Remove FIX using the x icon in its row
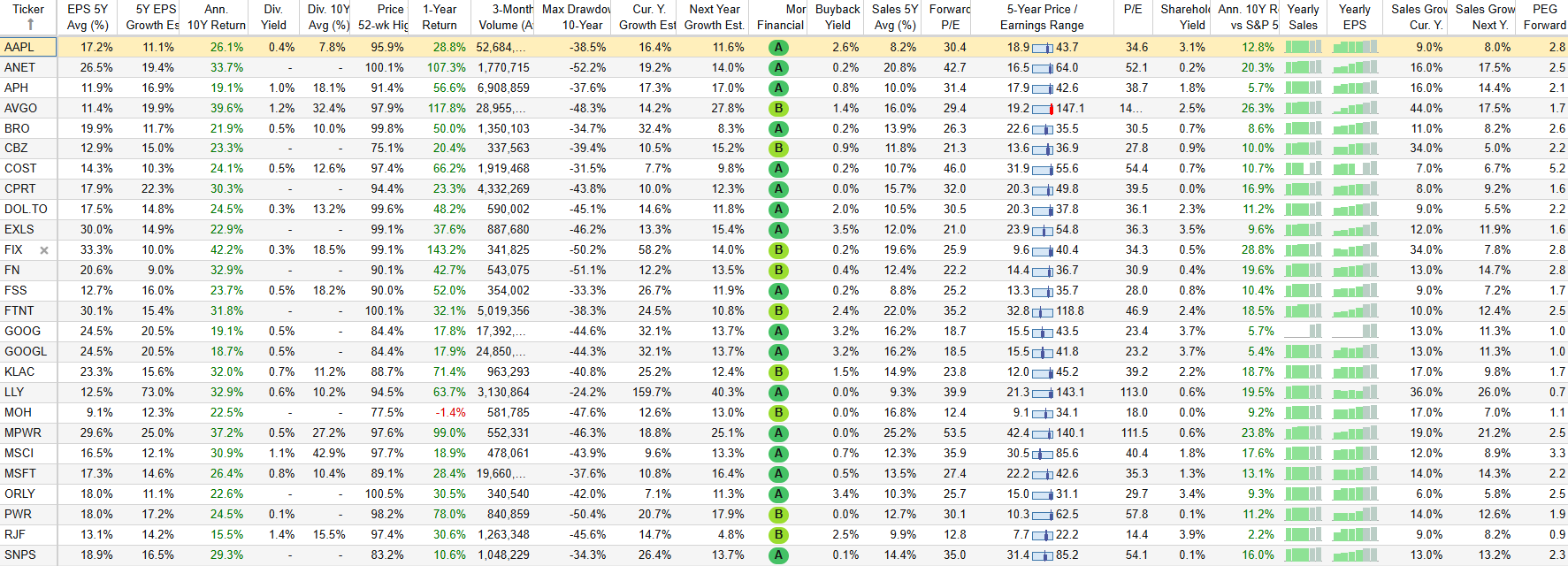 click(44, 250)
